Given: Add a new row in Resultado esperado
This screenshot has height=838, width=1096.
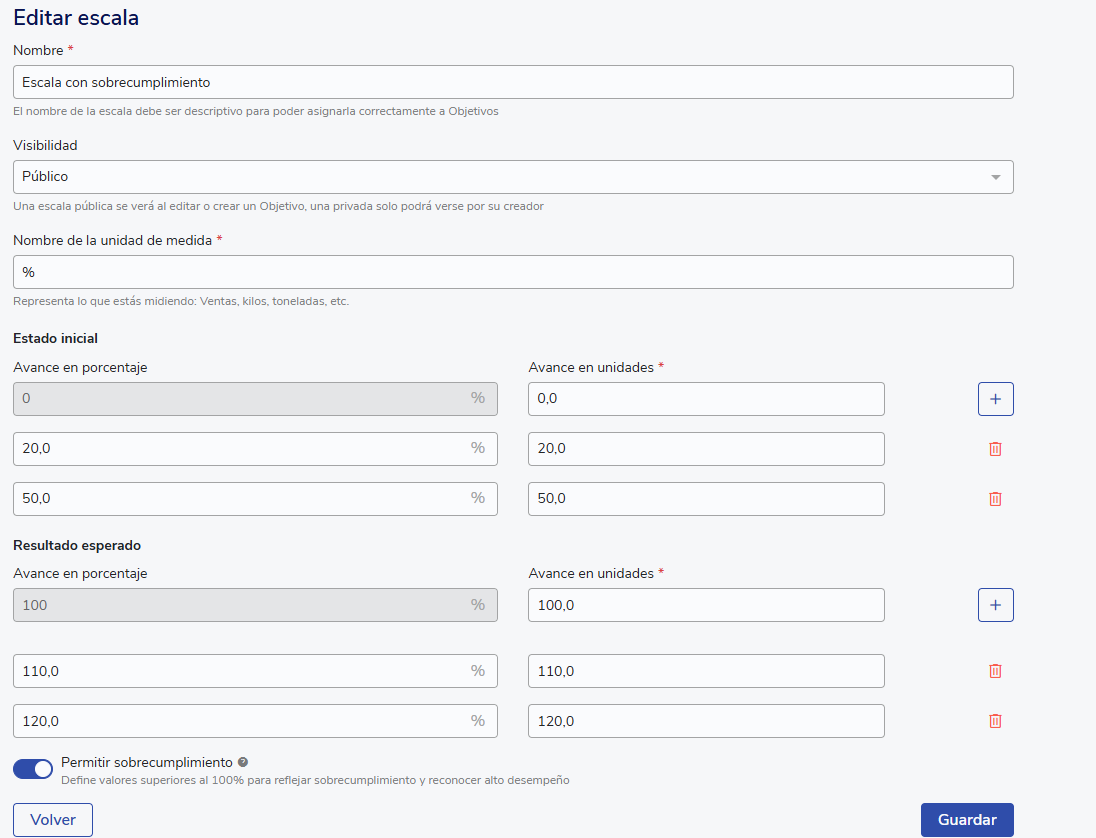Looking at the screenshot, I should pos(995,605).
